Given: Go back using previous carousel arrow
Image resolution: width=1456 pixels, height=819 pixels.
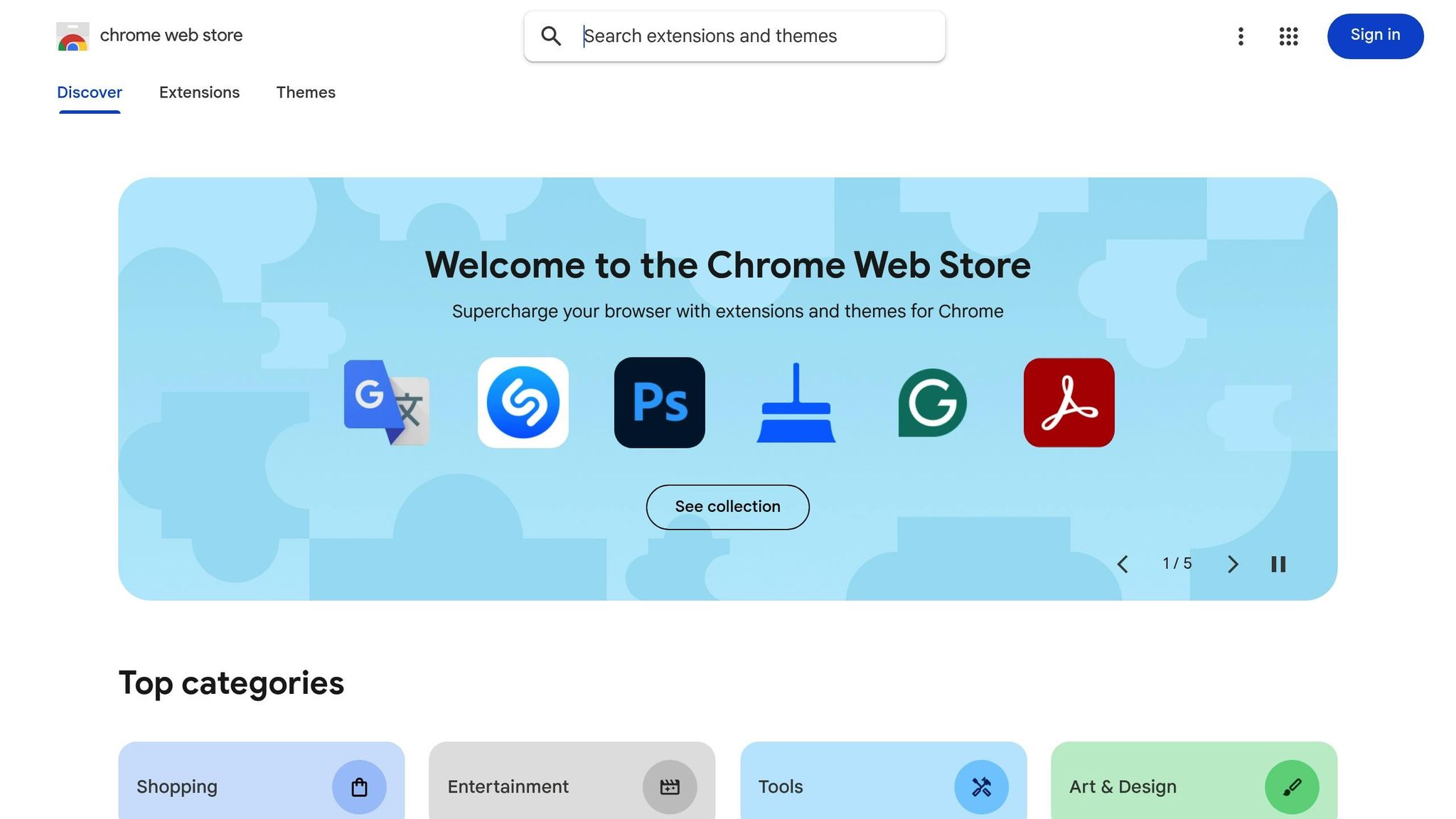Looking at the screenshot, I should (1123, 564).
